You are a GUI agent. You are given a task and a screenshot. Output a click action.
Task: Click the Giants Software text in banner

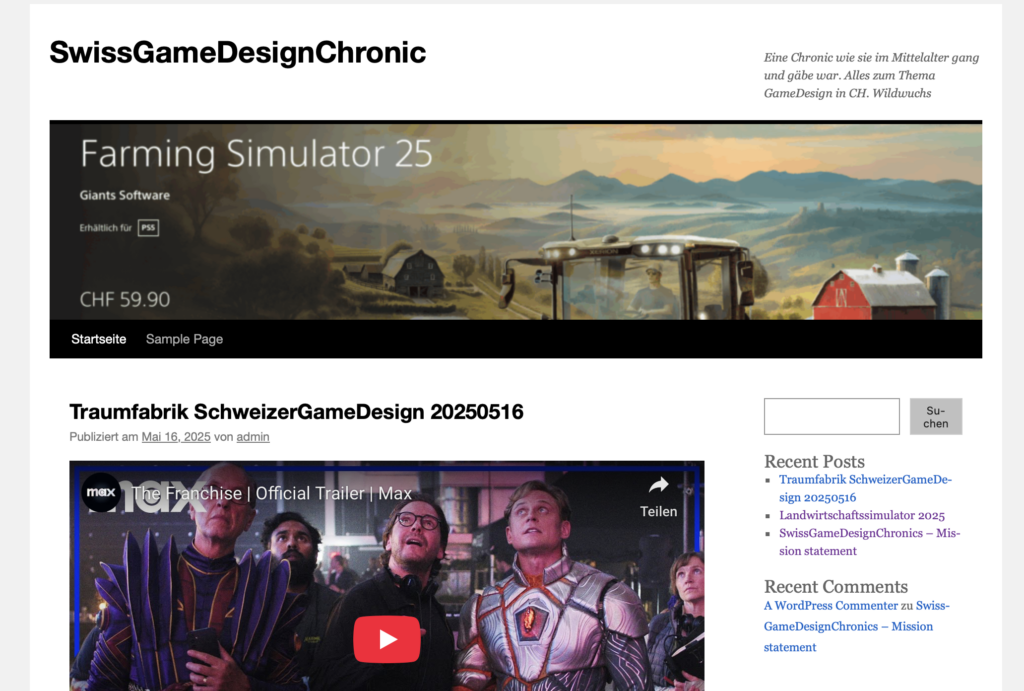[x=125, y=195]
